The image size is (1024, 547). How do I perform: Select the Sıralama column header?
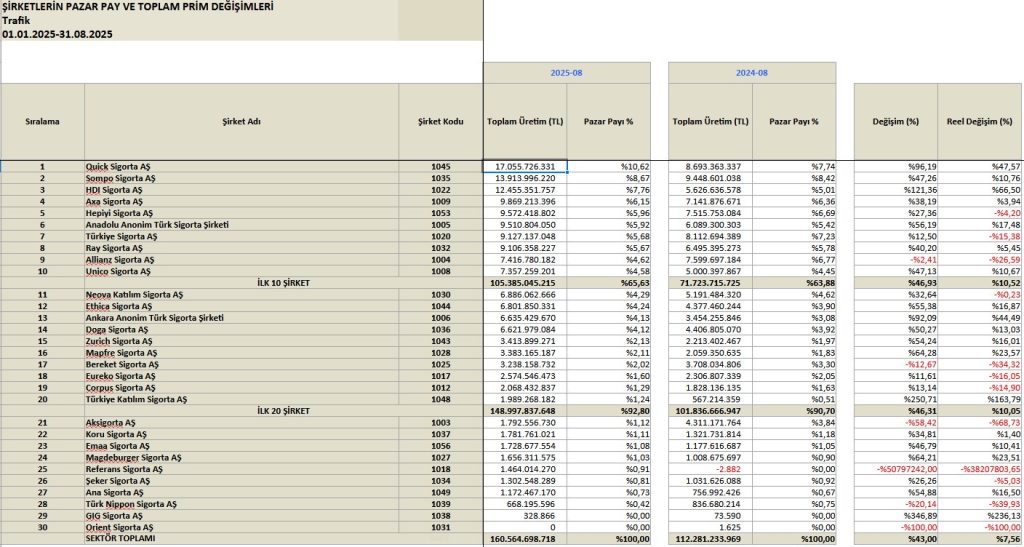tap(42, 121)
